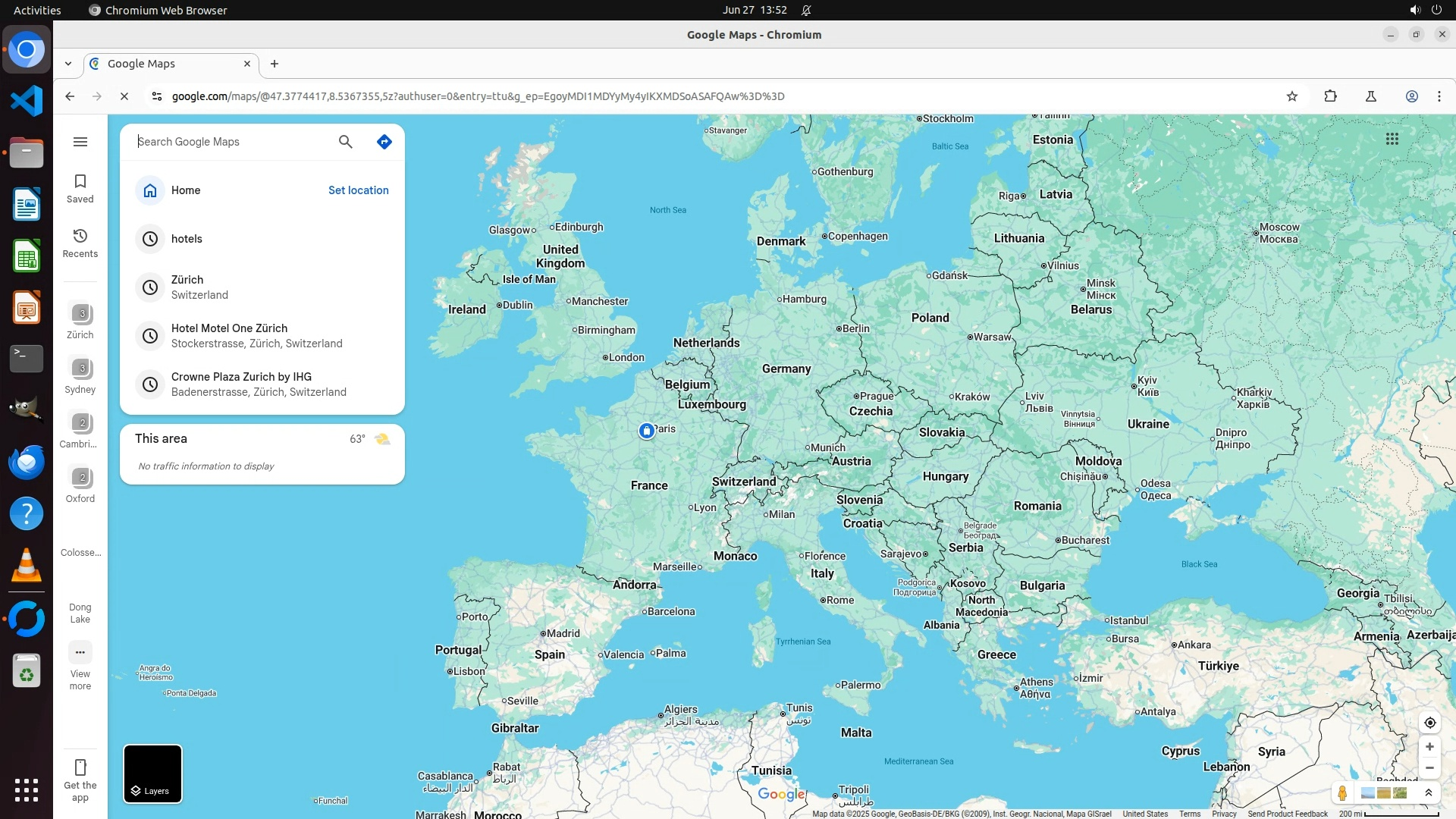
Task: Expand the map imagery strip chevron
Action: point(1429,793)
